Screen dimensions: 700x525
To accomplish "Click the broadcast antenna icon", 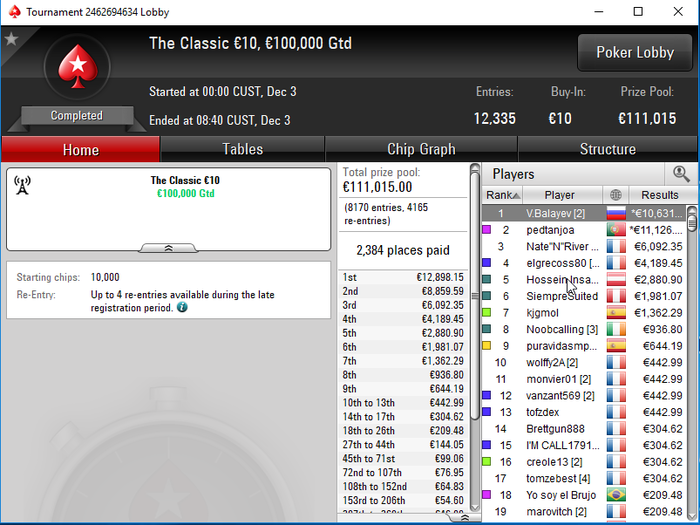I will (x=22, y=185).
